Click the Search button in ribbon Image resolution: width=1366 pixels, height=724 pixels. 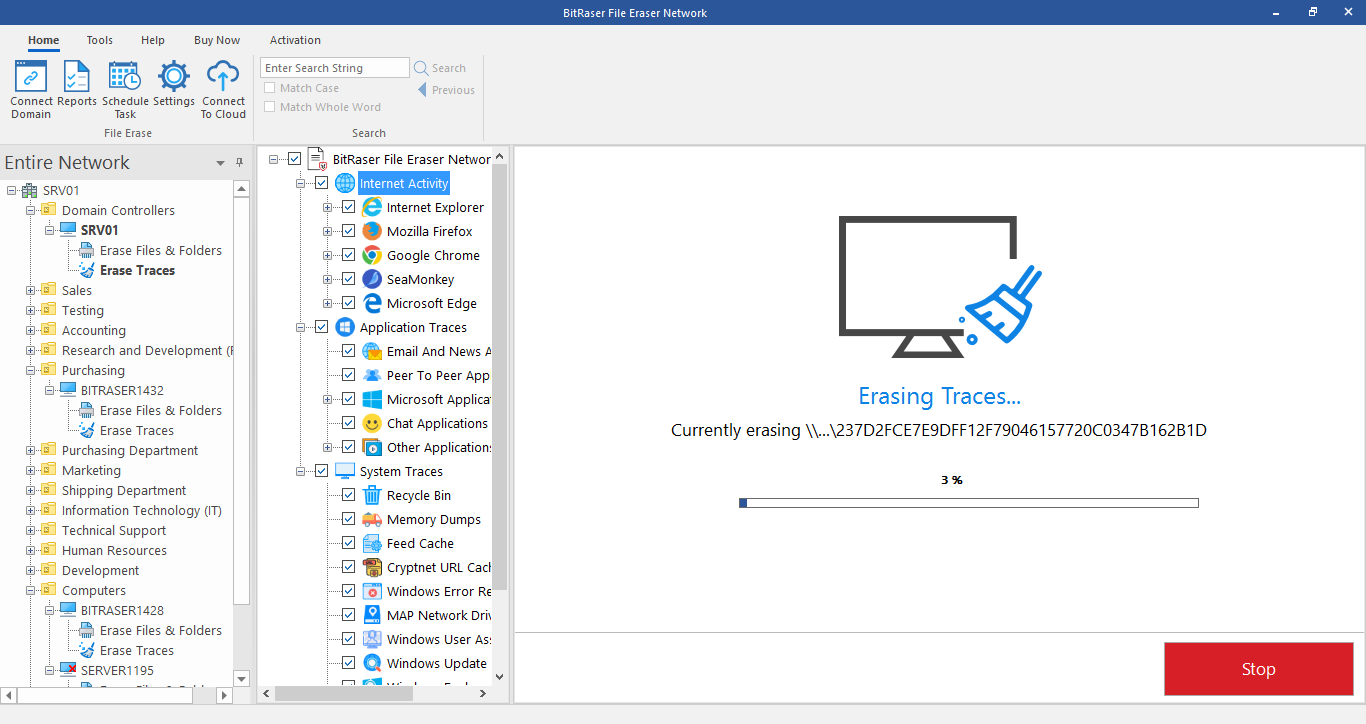[x=440, y=68]
